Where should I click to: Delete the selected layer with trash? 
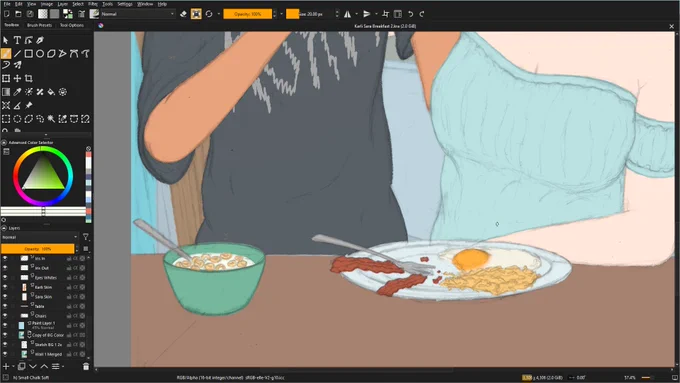coord(86,367)
